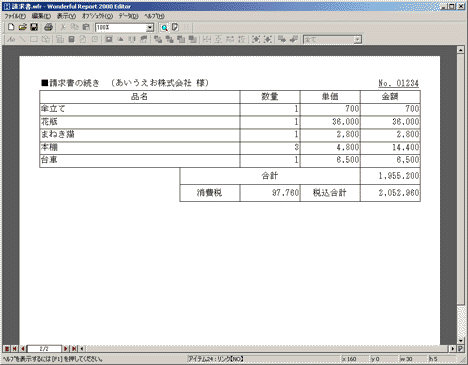This screenshot has width=468, height=365.
Task: Click the red stop icon at the bottom left
Action: (7, 349)
